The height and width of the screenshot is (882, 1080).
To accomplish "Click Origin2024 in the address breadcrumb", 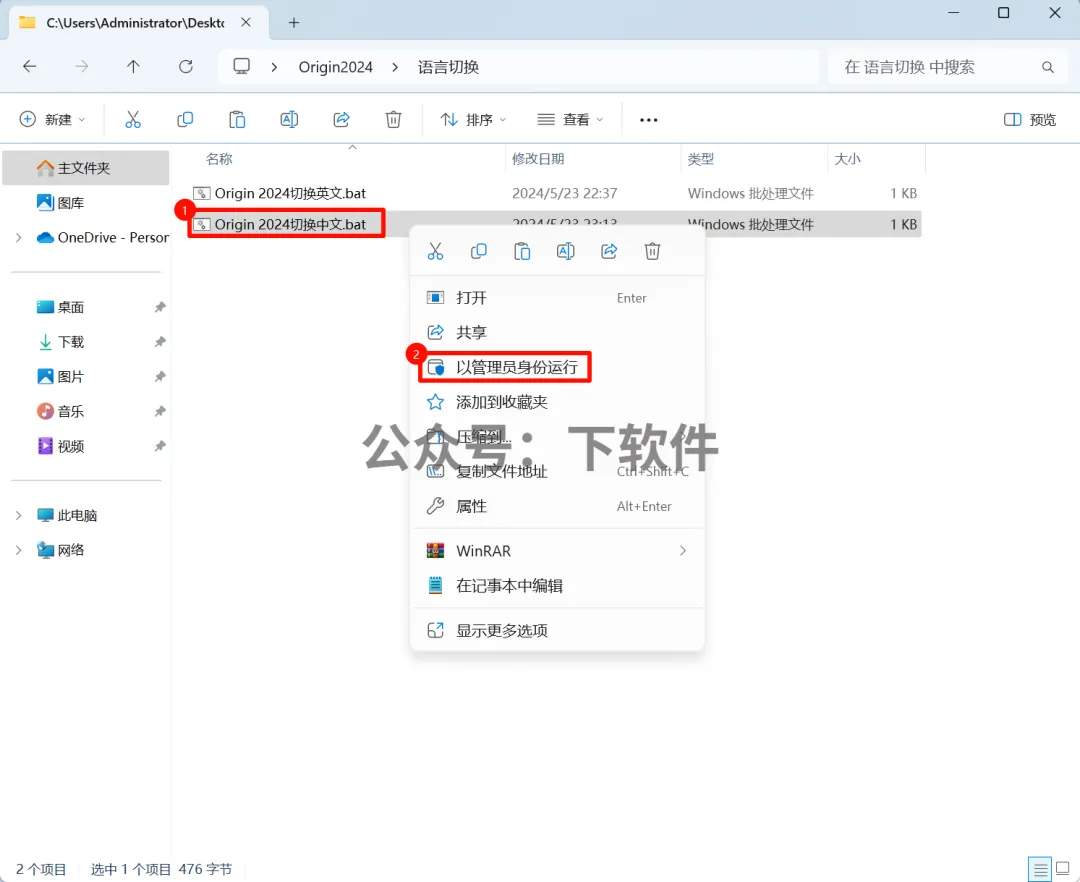I will coord(335,67).
